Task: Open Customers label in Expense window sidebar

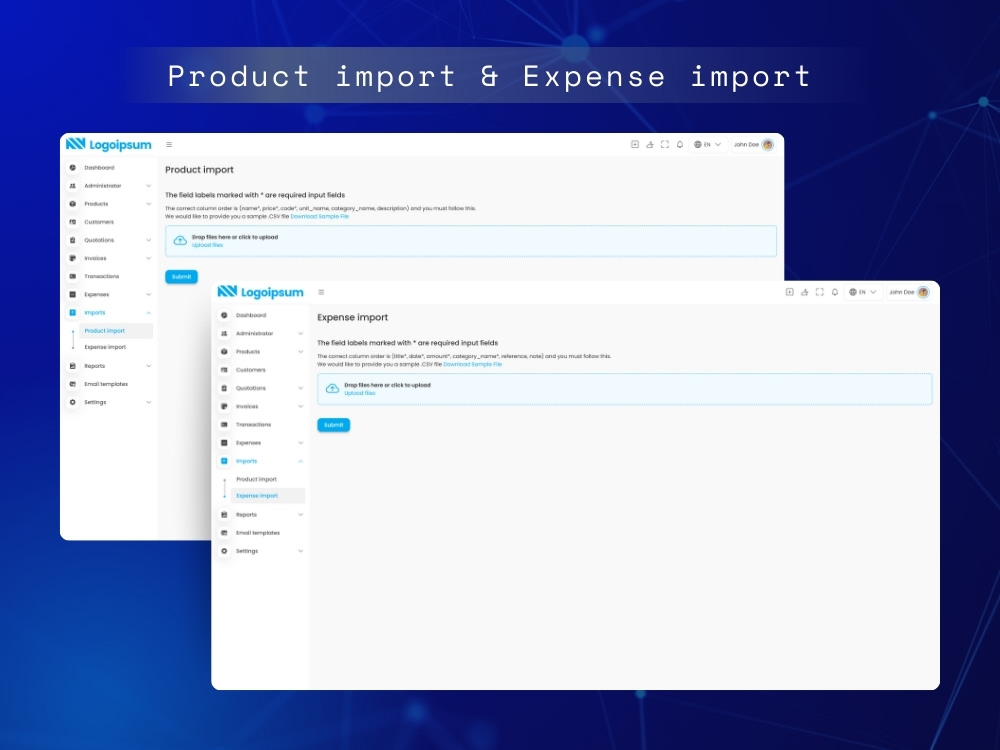Action: (251, 370)
